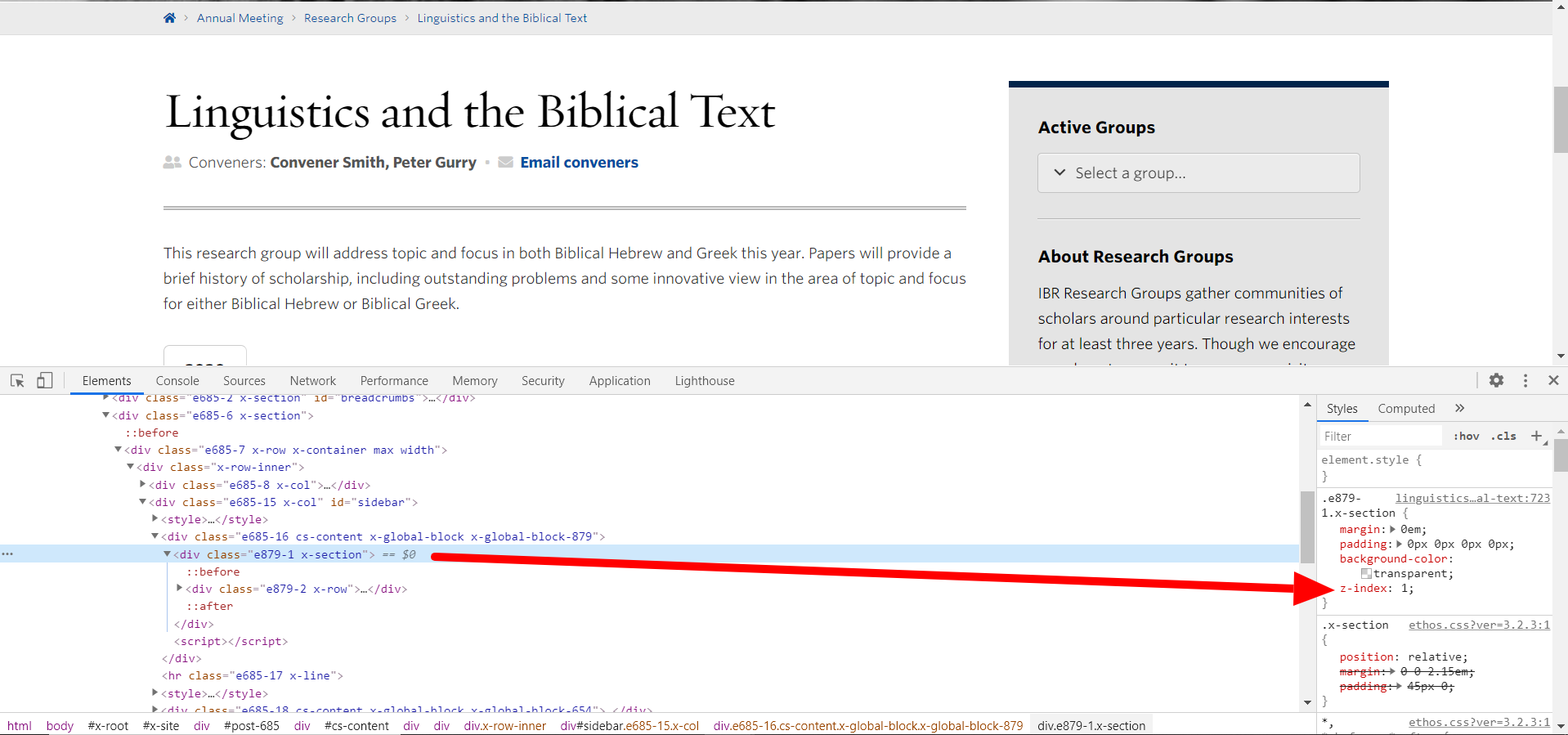
Task: Select div#sidebar.e685-15.x-col breadcrumb
Action: 629,725
